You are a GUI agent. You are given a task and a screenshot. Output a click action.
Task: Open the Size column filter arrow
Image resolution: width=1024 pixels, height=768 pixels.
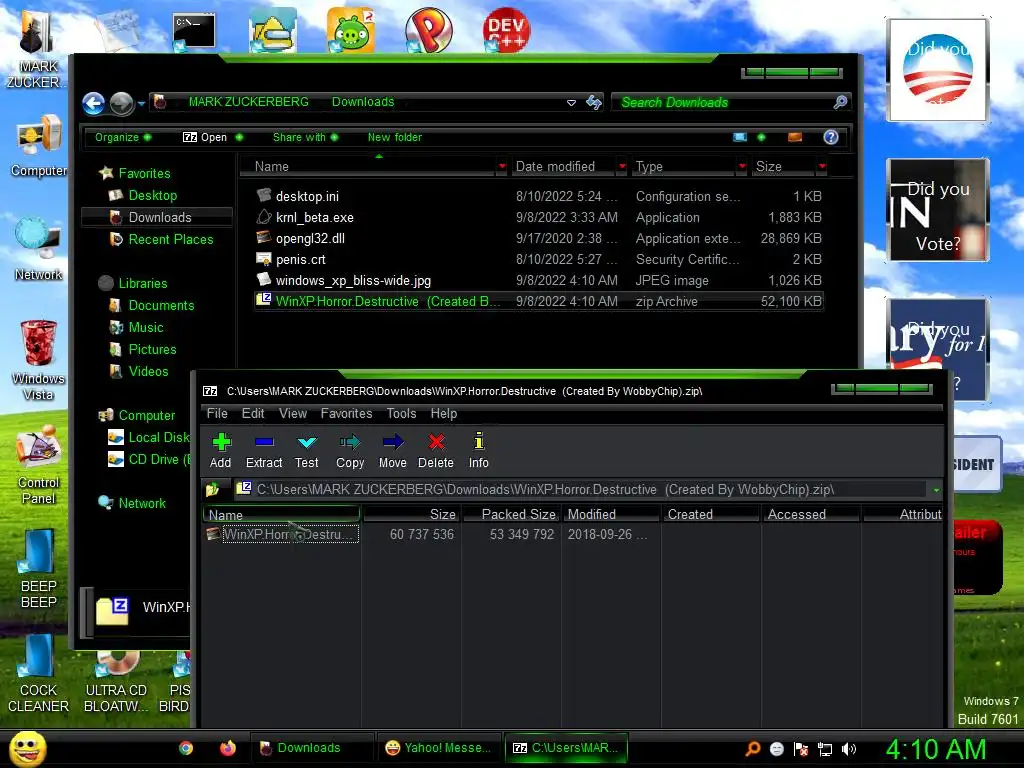point(822,167)
